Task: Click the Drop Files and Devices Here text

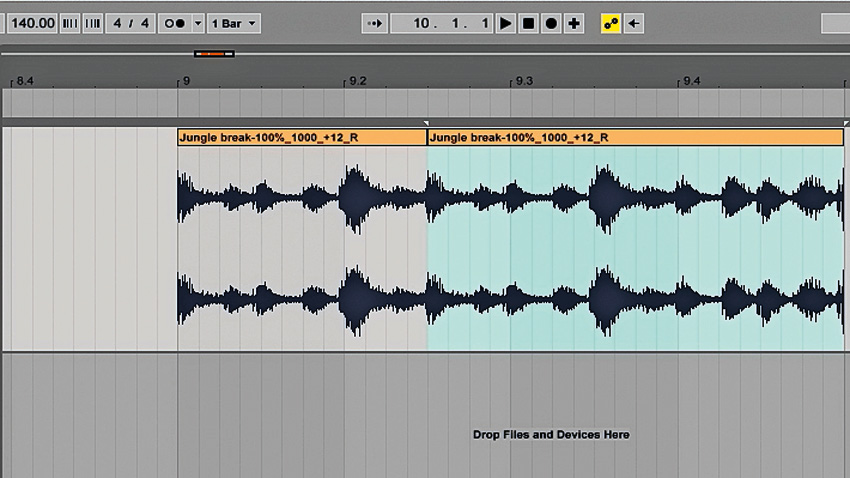Action: tap(551, 435)
